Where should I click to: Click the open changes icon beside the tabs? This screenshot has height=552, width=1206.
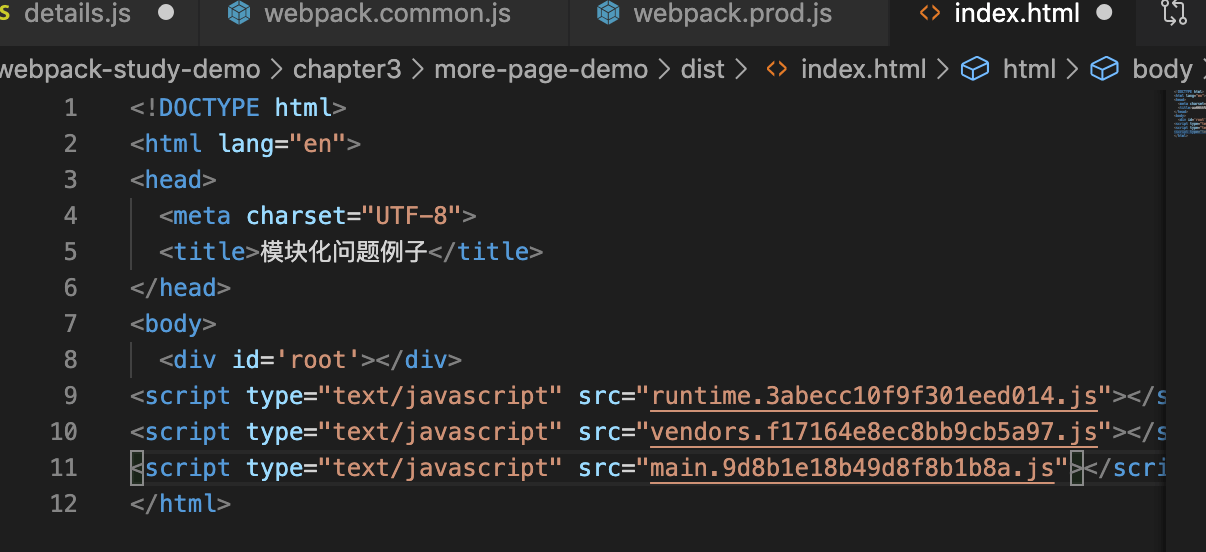click(1173, 14)
